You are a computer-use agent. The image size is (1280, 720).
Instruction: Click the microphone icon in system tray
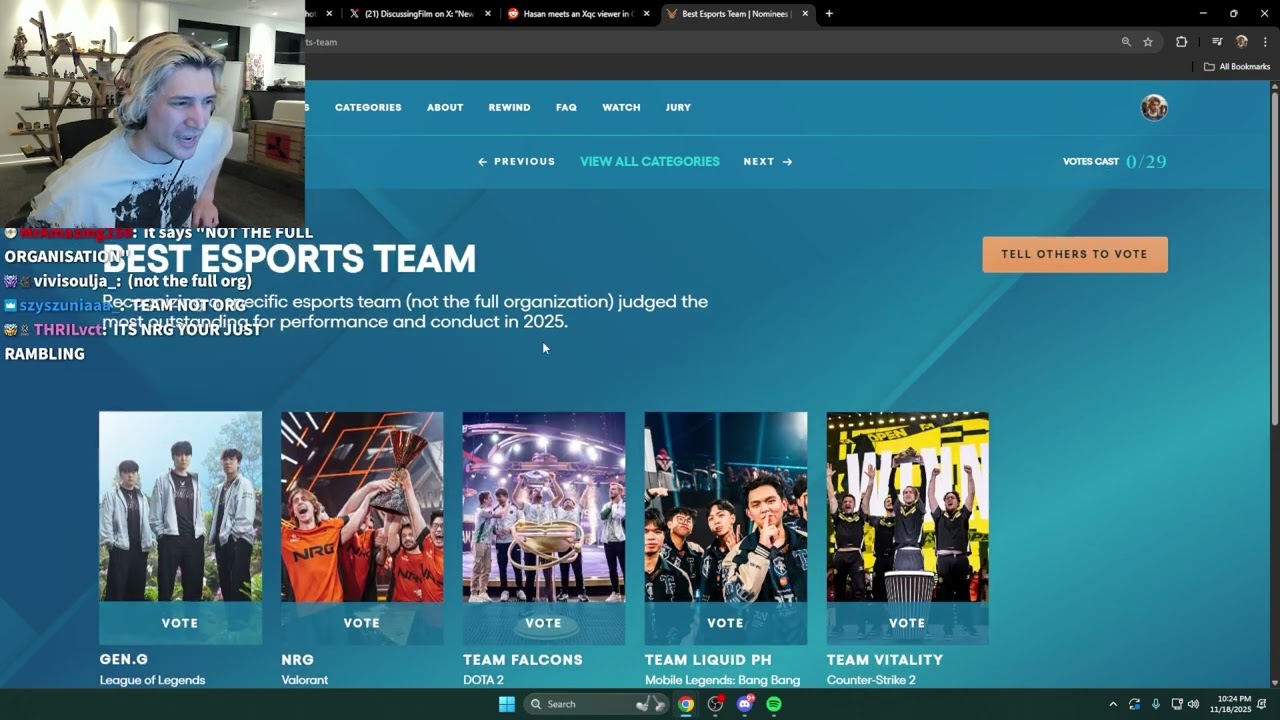[x=1156, y=704]
